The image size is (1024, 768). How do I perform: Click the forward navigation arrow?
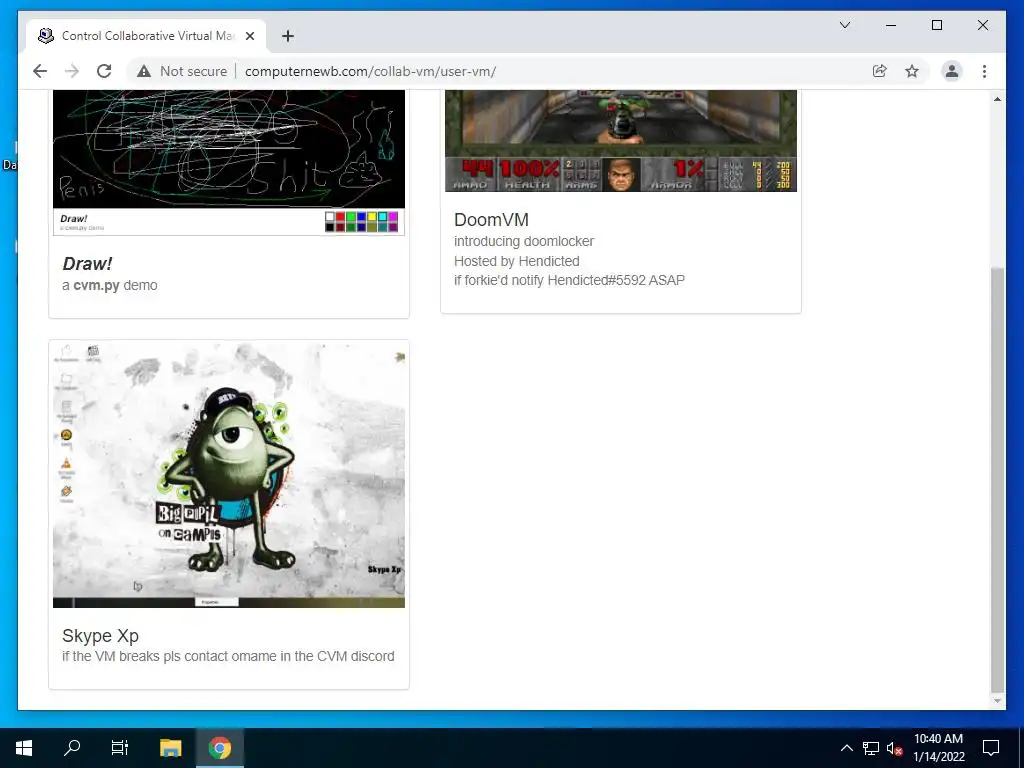[x=72, y=71]
